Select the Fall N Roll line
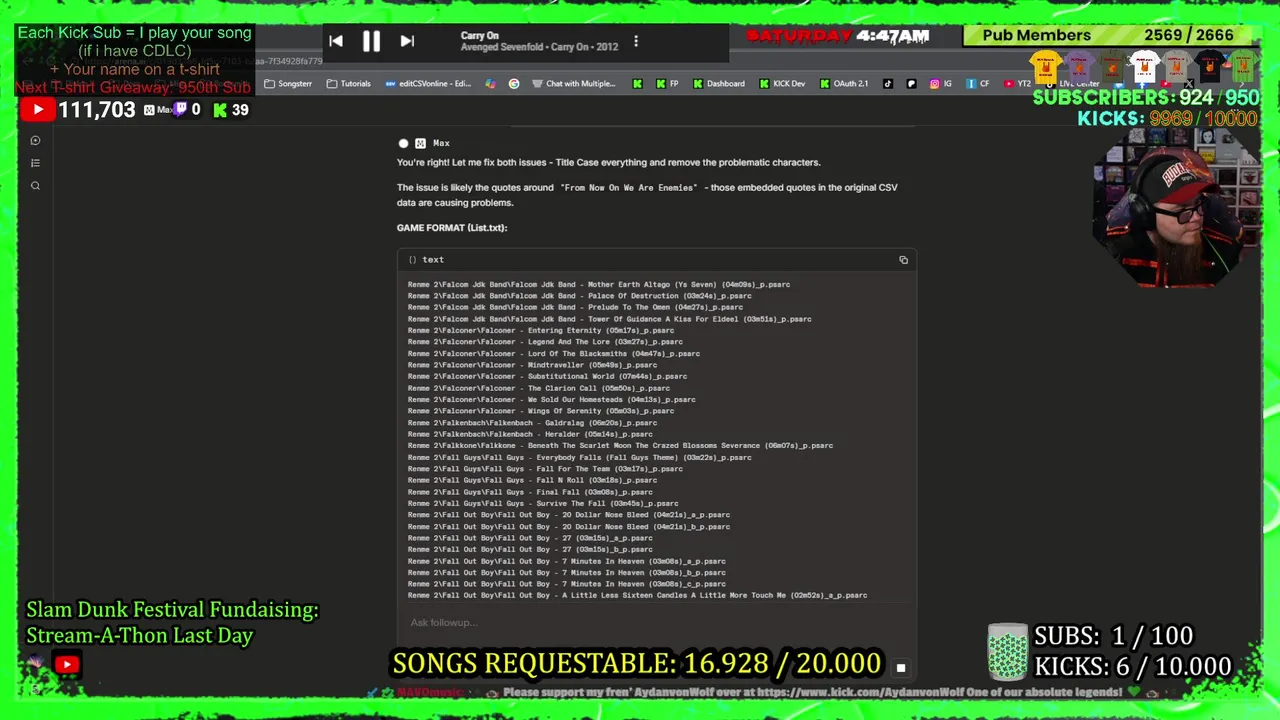Screen dimensions: 1280x720 point(532,480)
